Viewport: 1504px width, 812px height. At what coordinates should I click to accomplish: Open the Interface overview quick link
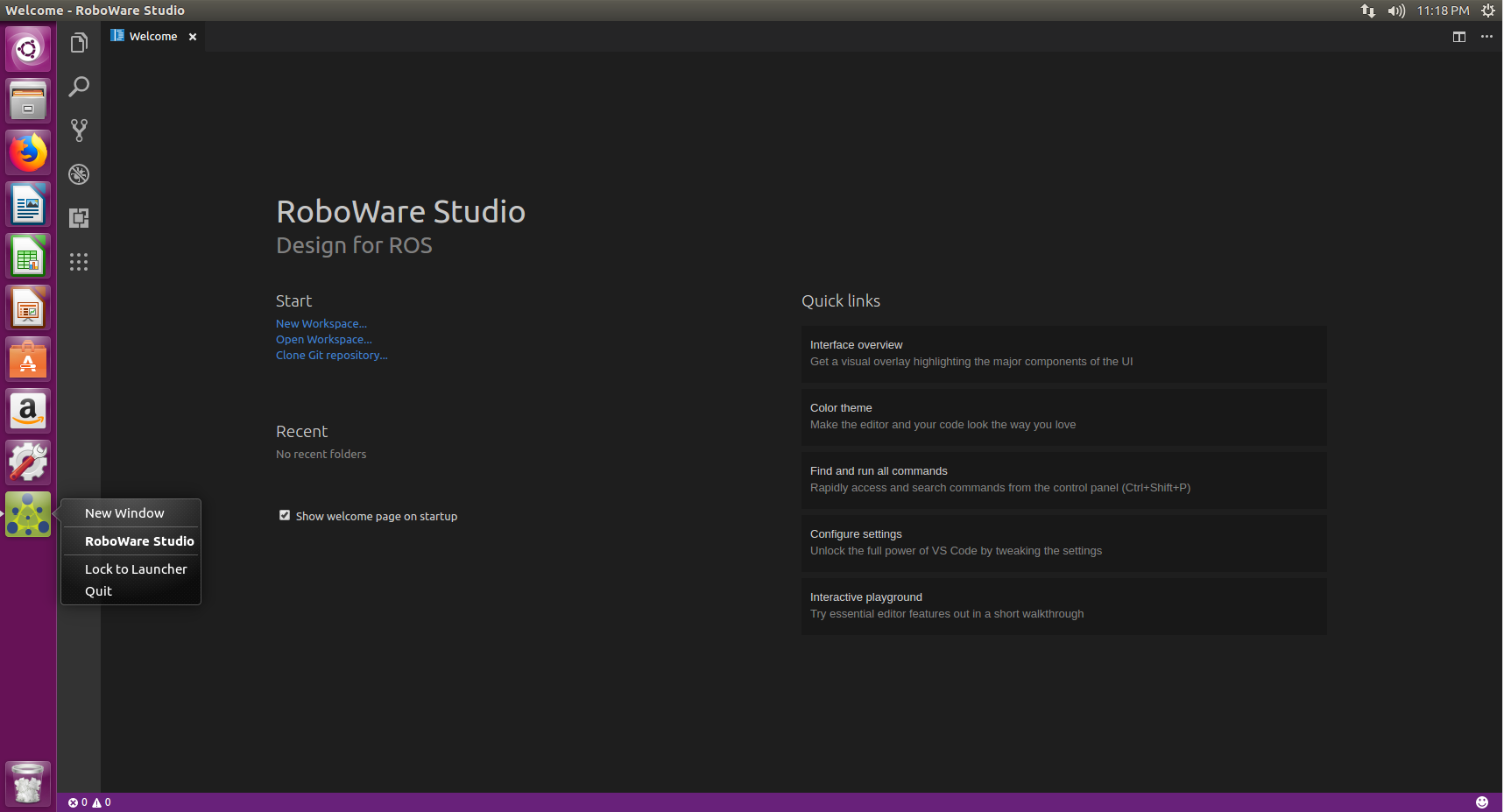[x=1063, y=354]
